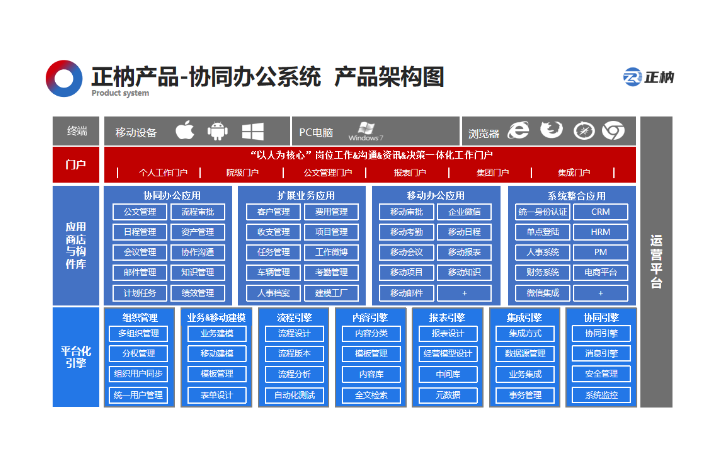Select the 个人工作门户 portal tab
This screenshot has height=450, width=720.
(163, 173)
